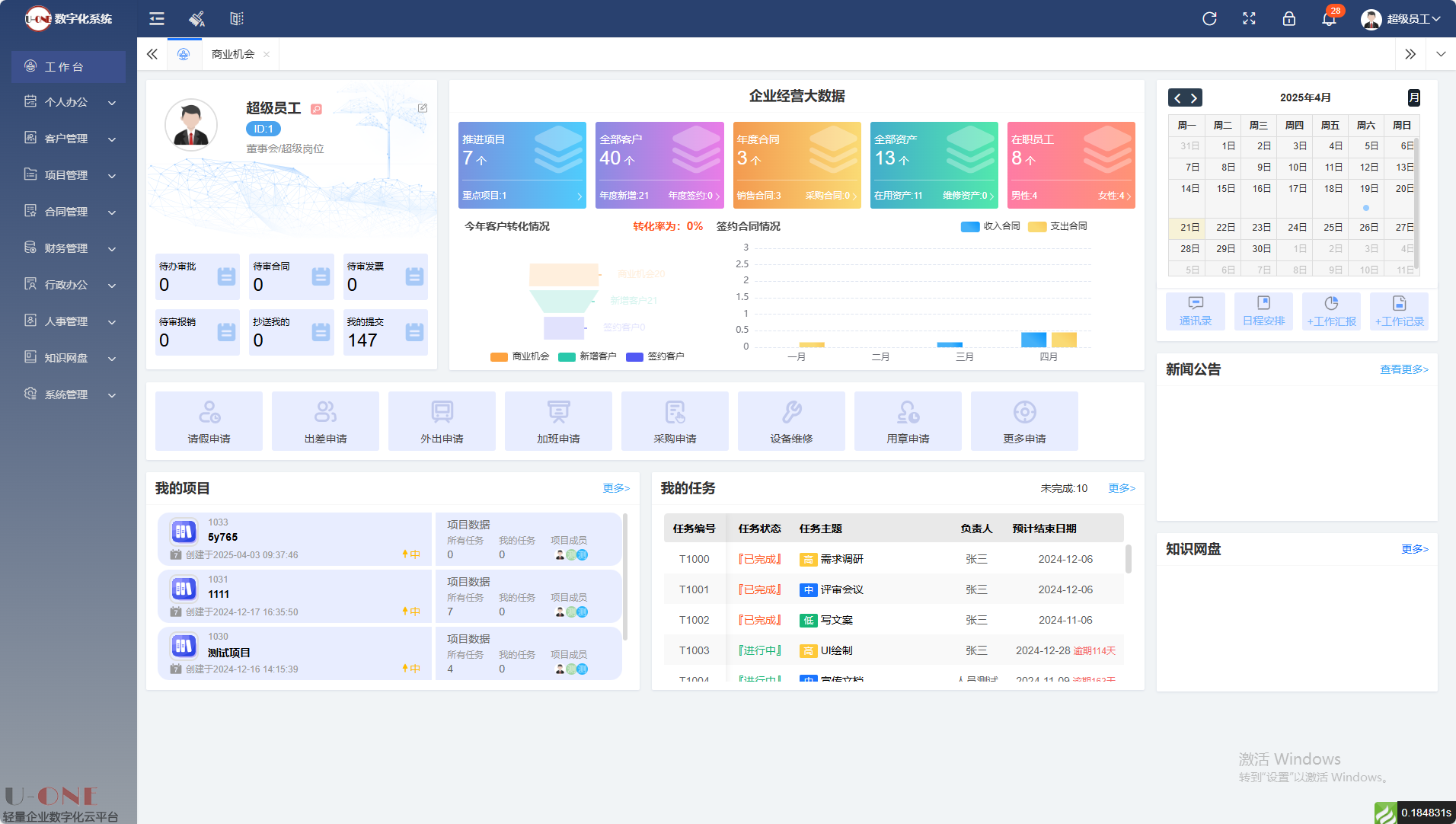Expand 人事管理 menu
Screen dimensions: 1456x824
[69, 321]
